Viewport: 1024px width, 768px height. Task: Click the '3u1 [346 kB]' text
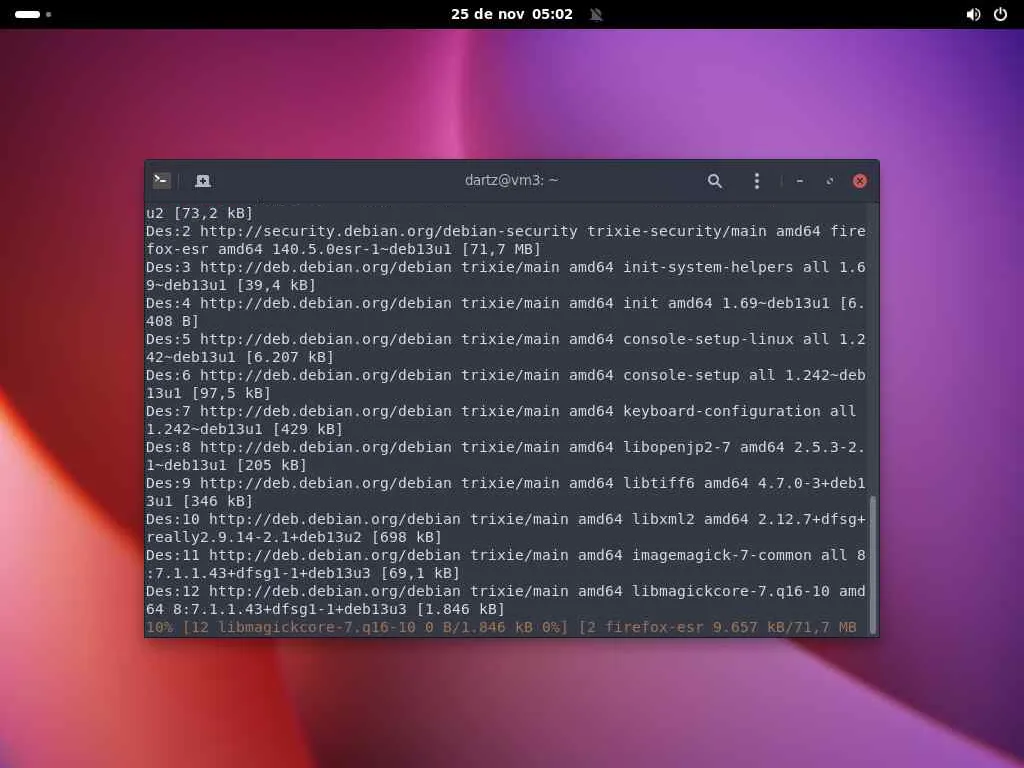[x=199, y=501]
